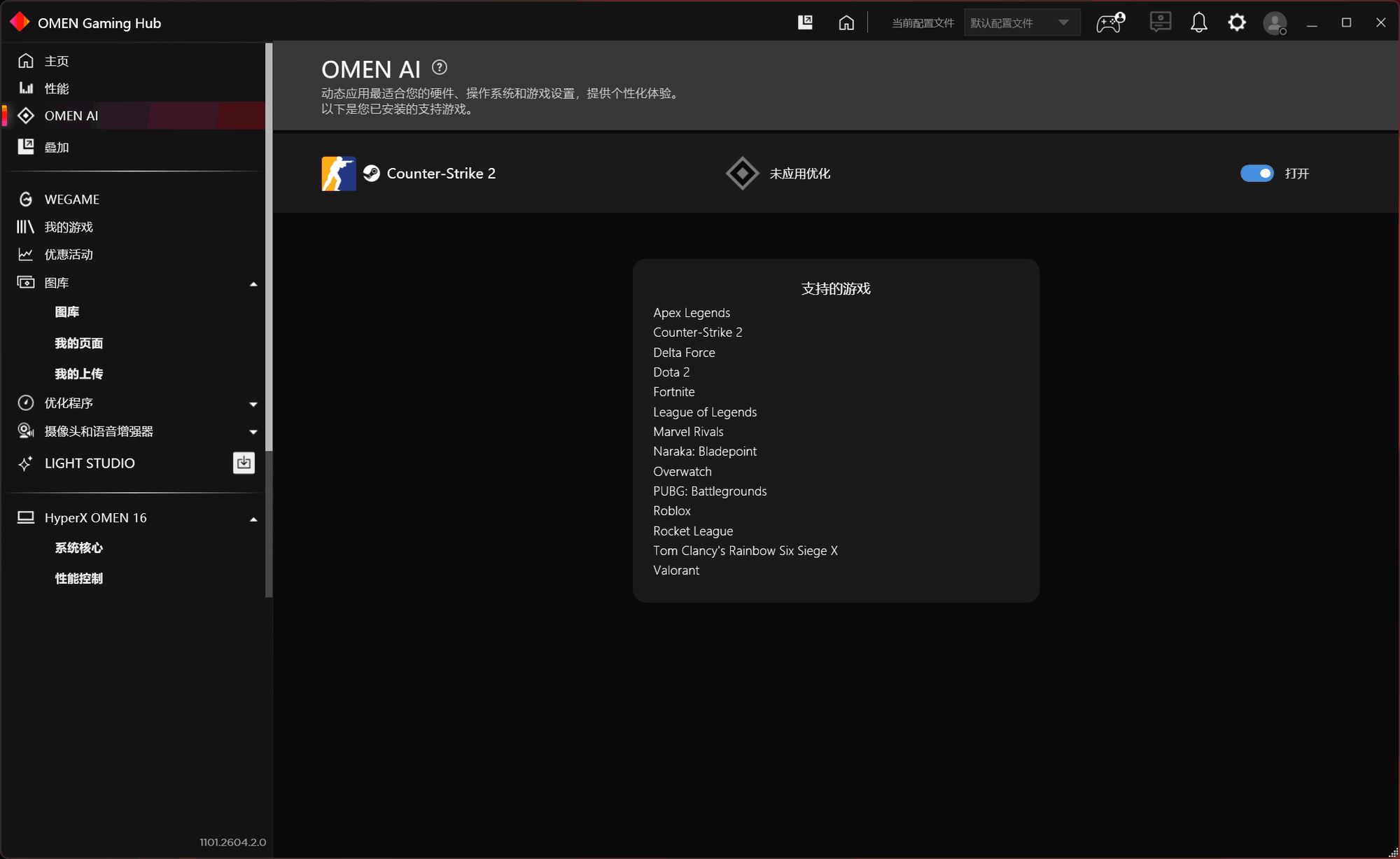
Task: Open settings with the gear icon
Action: click(1237, 22)
